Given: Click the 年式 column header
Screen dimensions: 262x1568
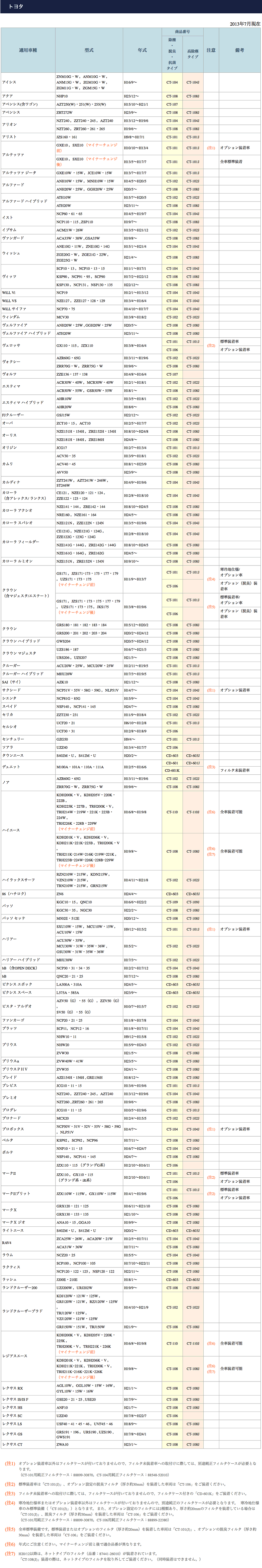Looking at the screenshot, I should click(142, 50).
